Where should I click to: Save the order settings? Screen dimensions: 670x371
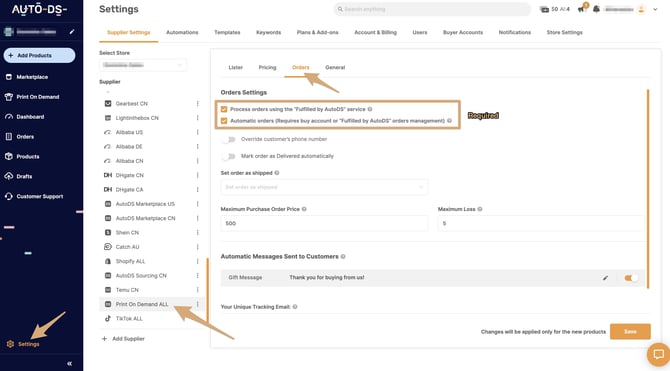630,332
